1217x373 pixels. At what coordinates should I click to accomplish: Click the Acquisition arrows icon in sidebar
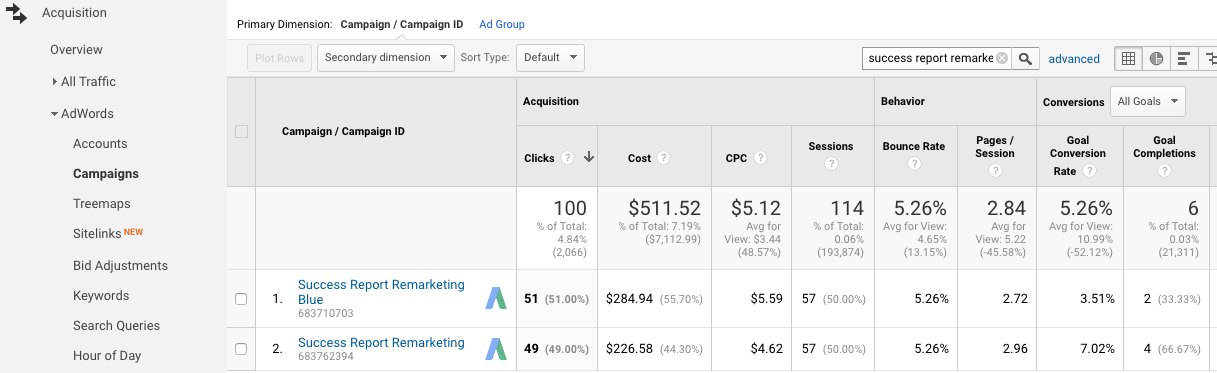pyautogui.click(x=16, y=13)
